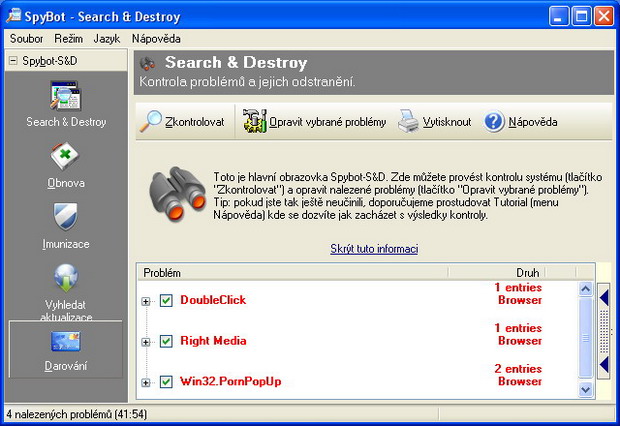
Task: Close the SpyBot window
Action: click(604, 17)
